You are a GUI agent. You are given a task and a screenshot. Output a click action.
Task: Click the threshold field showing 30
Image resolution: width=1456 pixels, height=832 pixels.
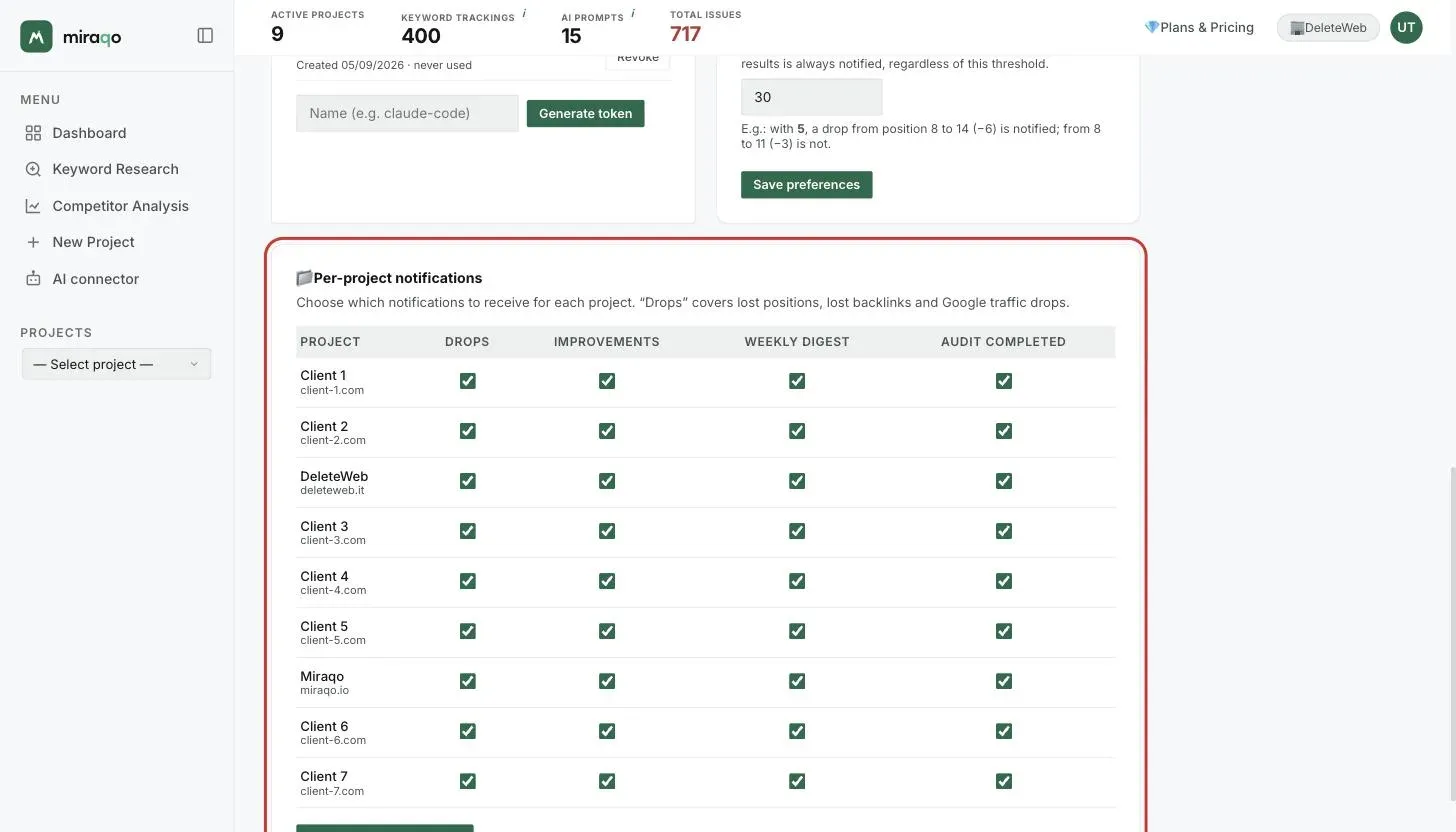point(811,97)
